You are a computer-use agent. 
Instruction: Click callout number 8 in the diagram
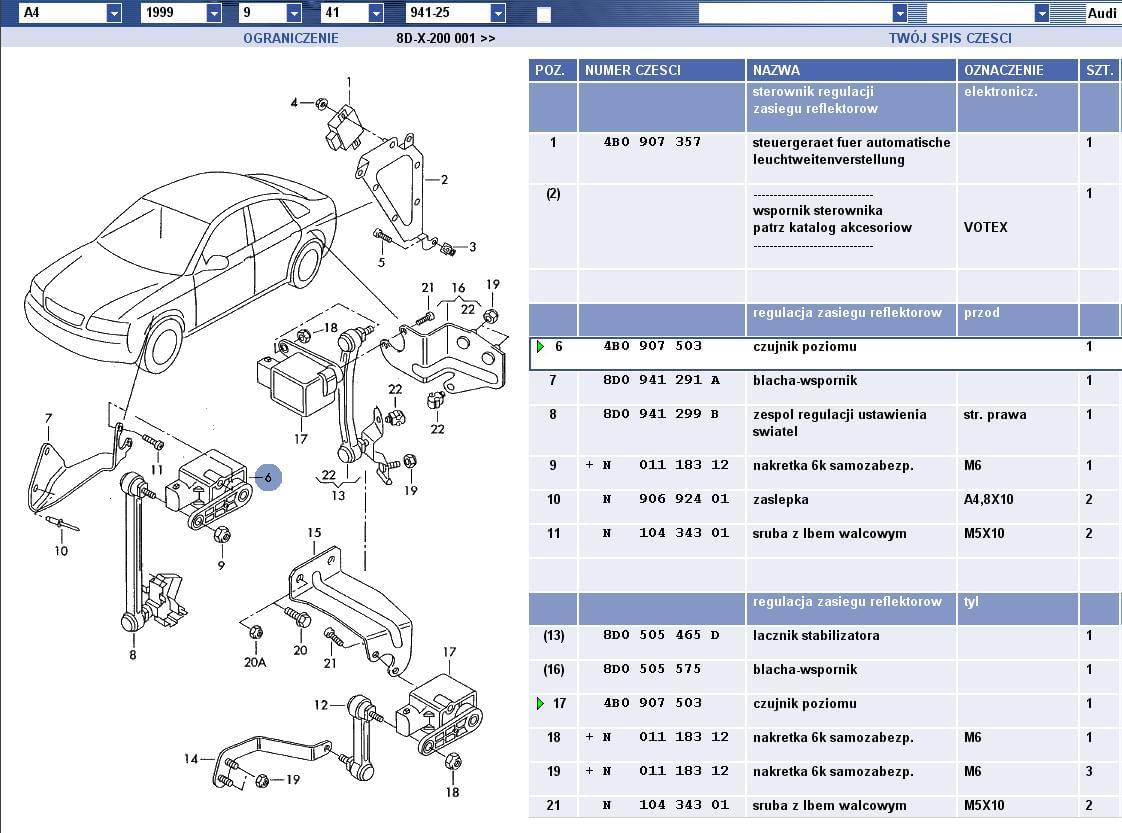click(132, 654)
